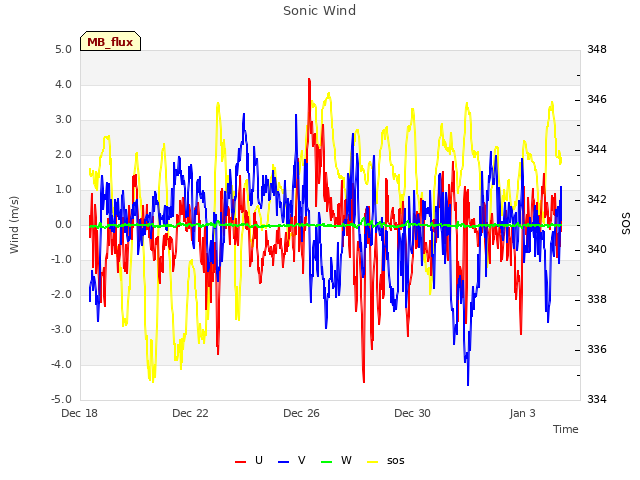Click the blue V minimum near -4.6
The height and width of the screenshot is (480, 640).
[468, 384]
